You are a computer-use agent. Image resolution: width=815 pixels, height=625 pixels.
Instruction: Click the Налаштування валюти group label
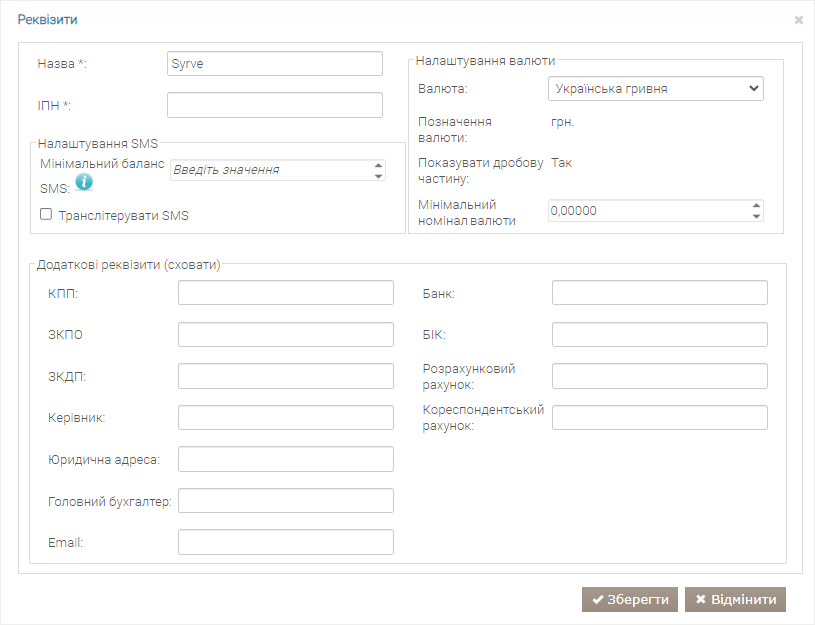tap(485, 61)
